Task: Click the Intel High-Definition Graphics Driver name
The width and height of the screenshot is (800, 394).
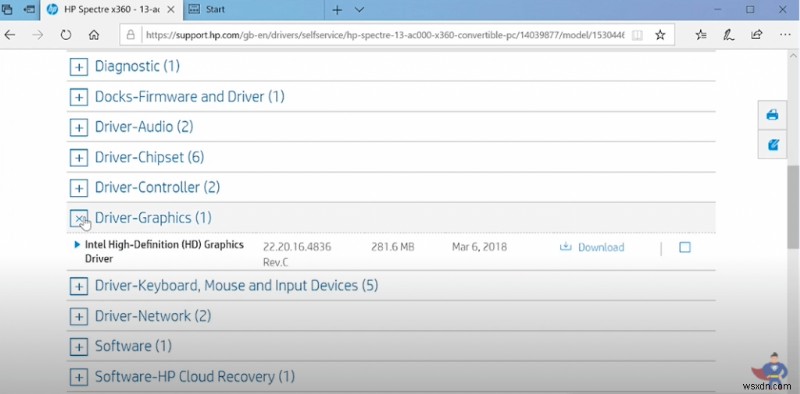Action: (x=164, y=252)
